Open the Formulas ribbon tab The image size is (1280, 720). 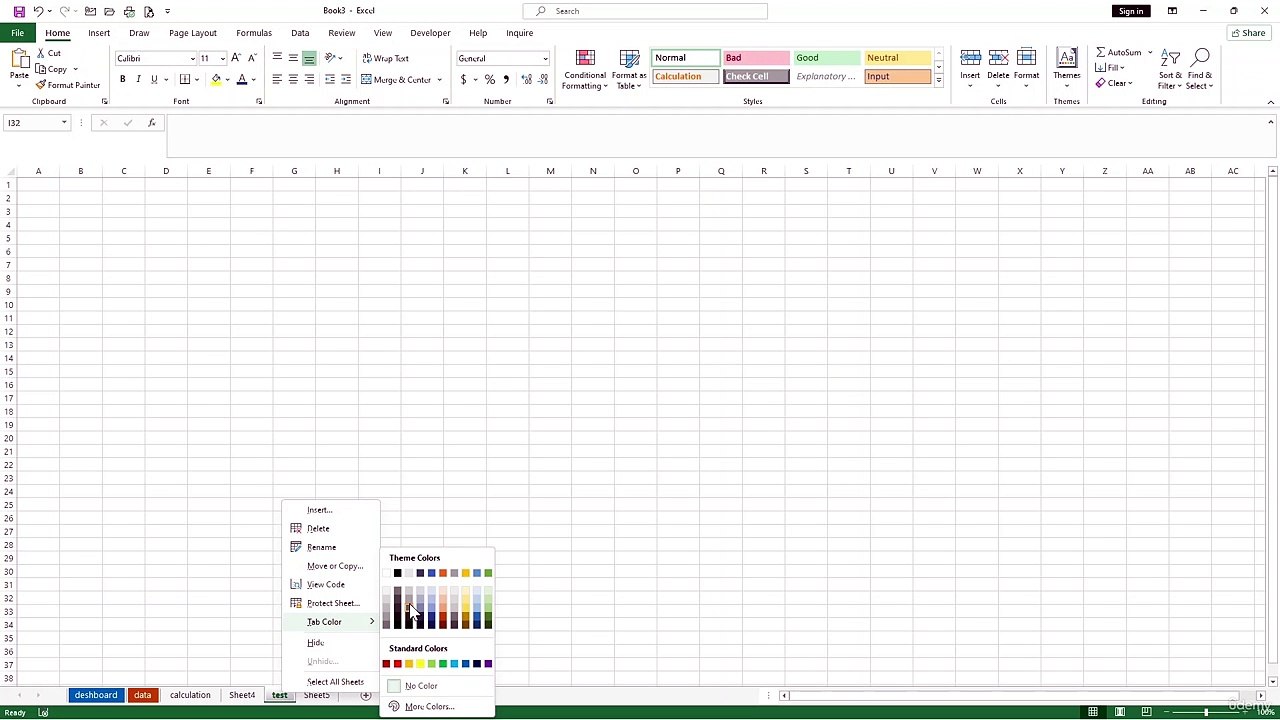click(254, 33)
